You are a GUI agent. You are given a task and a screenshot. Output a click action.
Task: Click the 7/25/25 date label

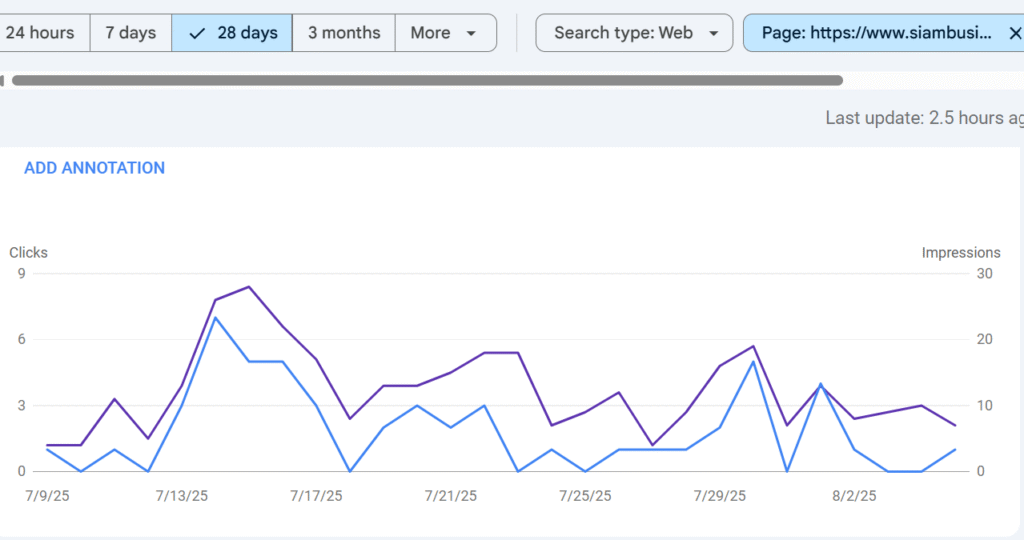pyautogui.click(x=585, y=496)
